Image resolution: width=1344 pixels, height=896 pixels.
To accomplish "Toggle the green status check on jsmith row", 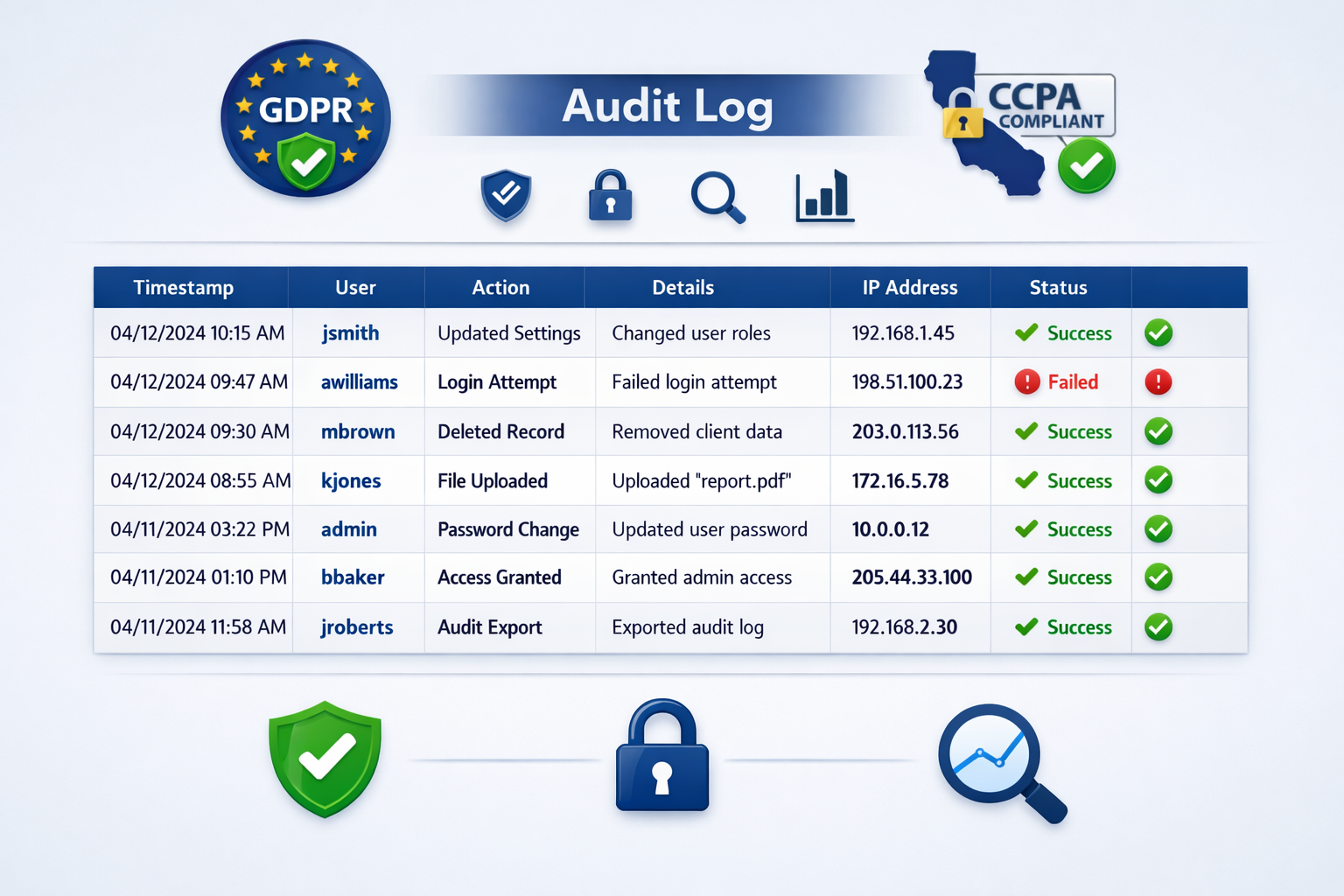I will pos(1158,332).
